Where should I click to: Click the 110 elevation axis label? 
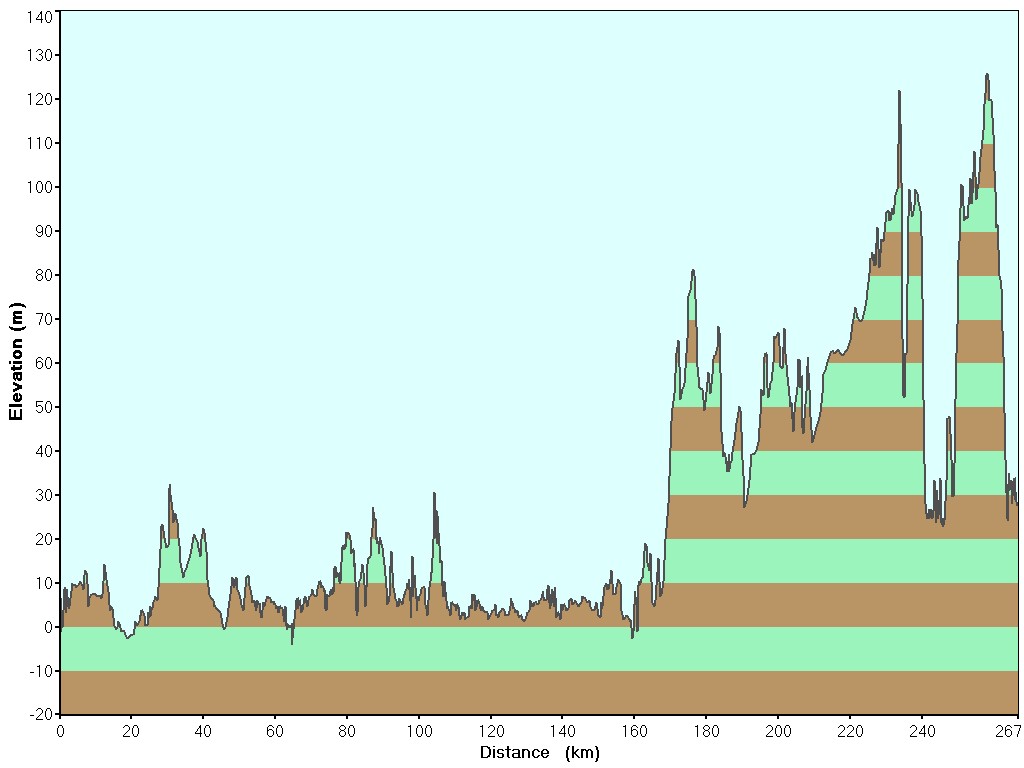pos(40,143)
